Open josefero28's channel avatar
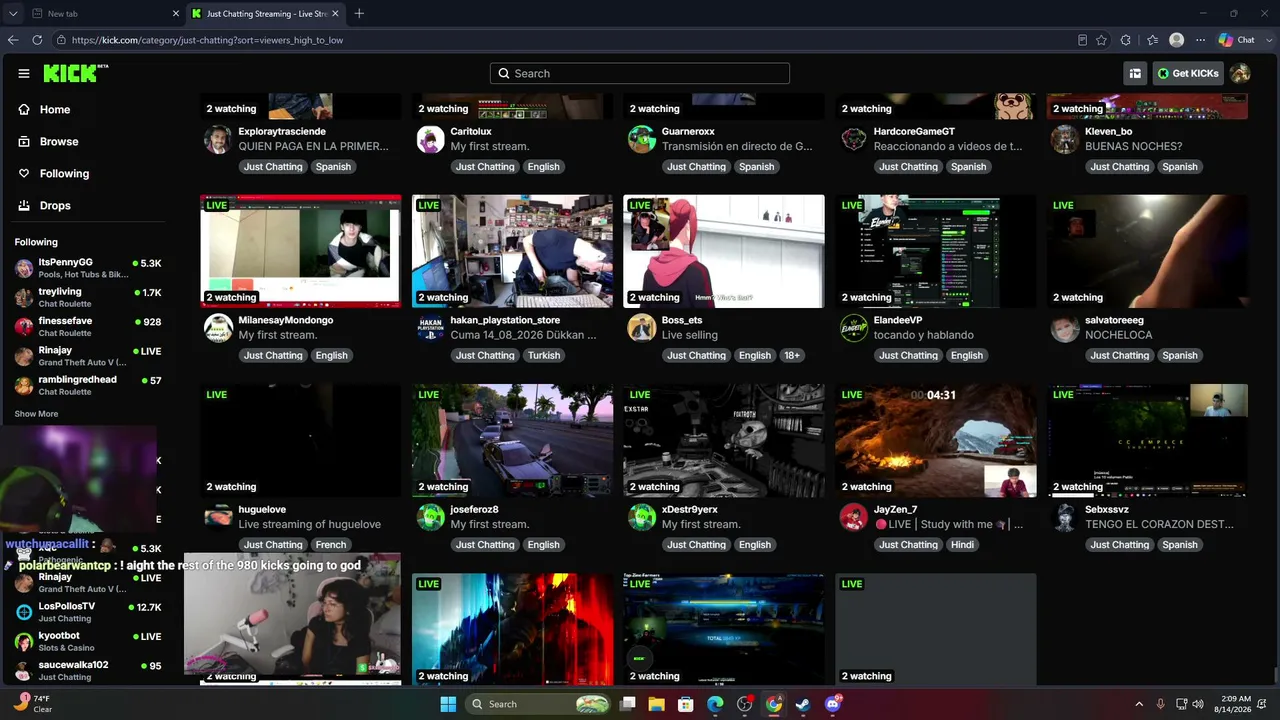Image resolution: width=1280 pixels, height=720 pixels. click(x=430, y=517)
